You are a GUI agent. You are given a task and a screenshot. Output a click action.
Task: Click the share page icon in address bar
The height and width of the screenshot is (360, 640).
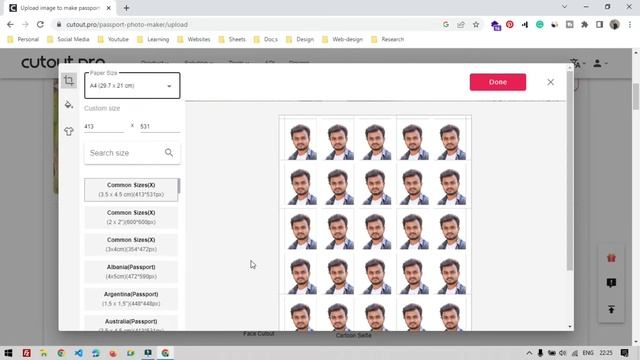click(461, 24)
